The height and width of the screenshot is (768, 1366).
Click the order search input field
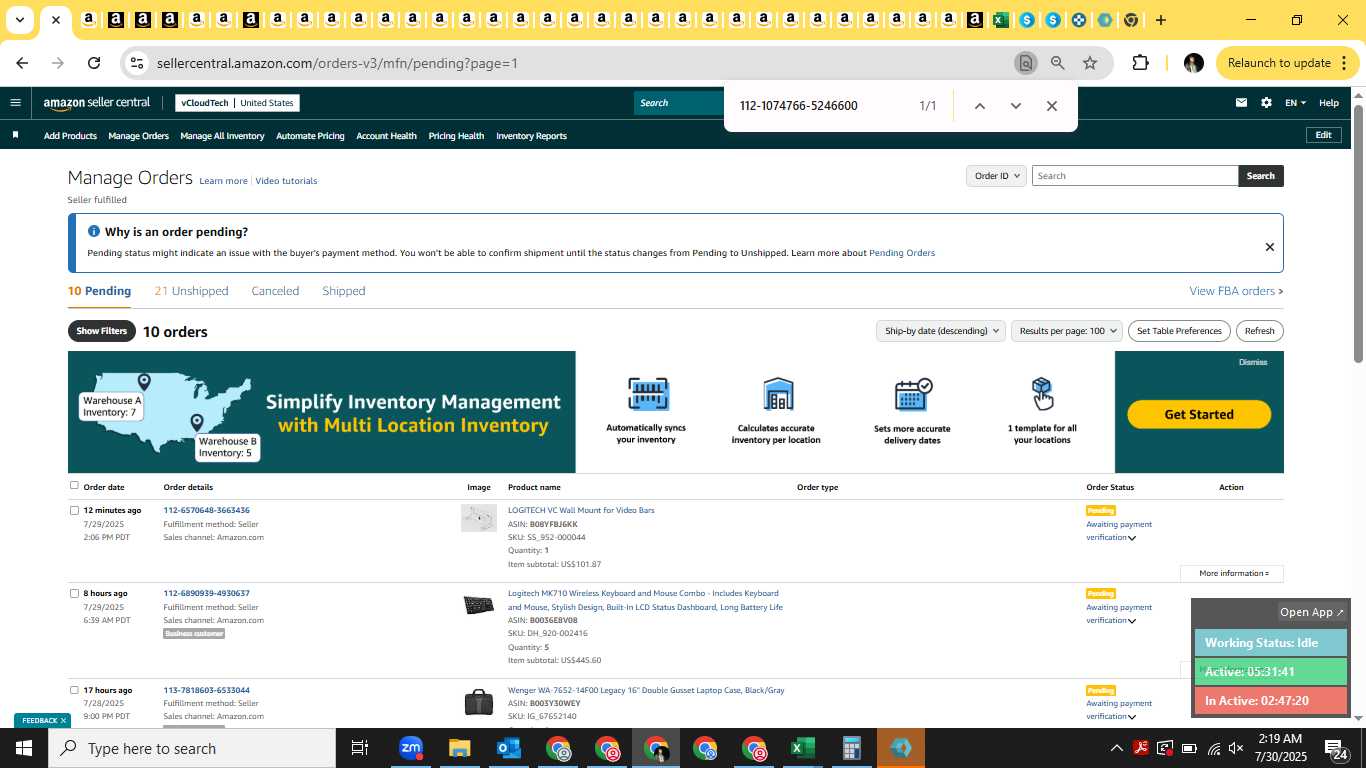(1135, 176)
